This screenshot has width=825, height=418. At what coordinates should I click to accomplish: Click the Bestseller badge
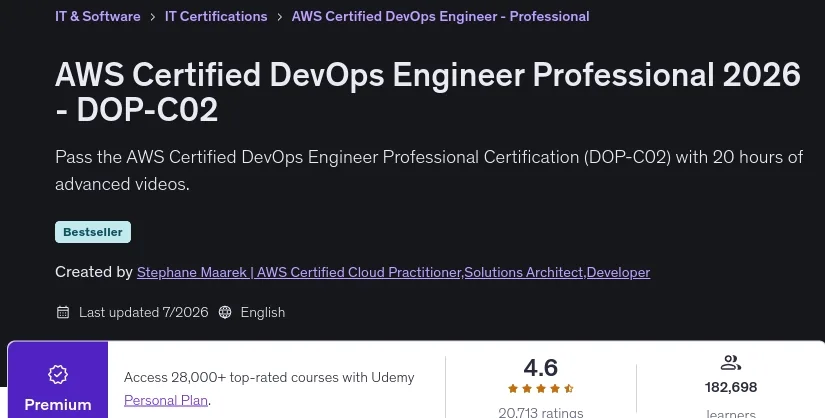tap(93, 232)
